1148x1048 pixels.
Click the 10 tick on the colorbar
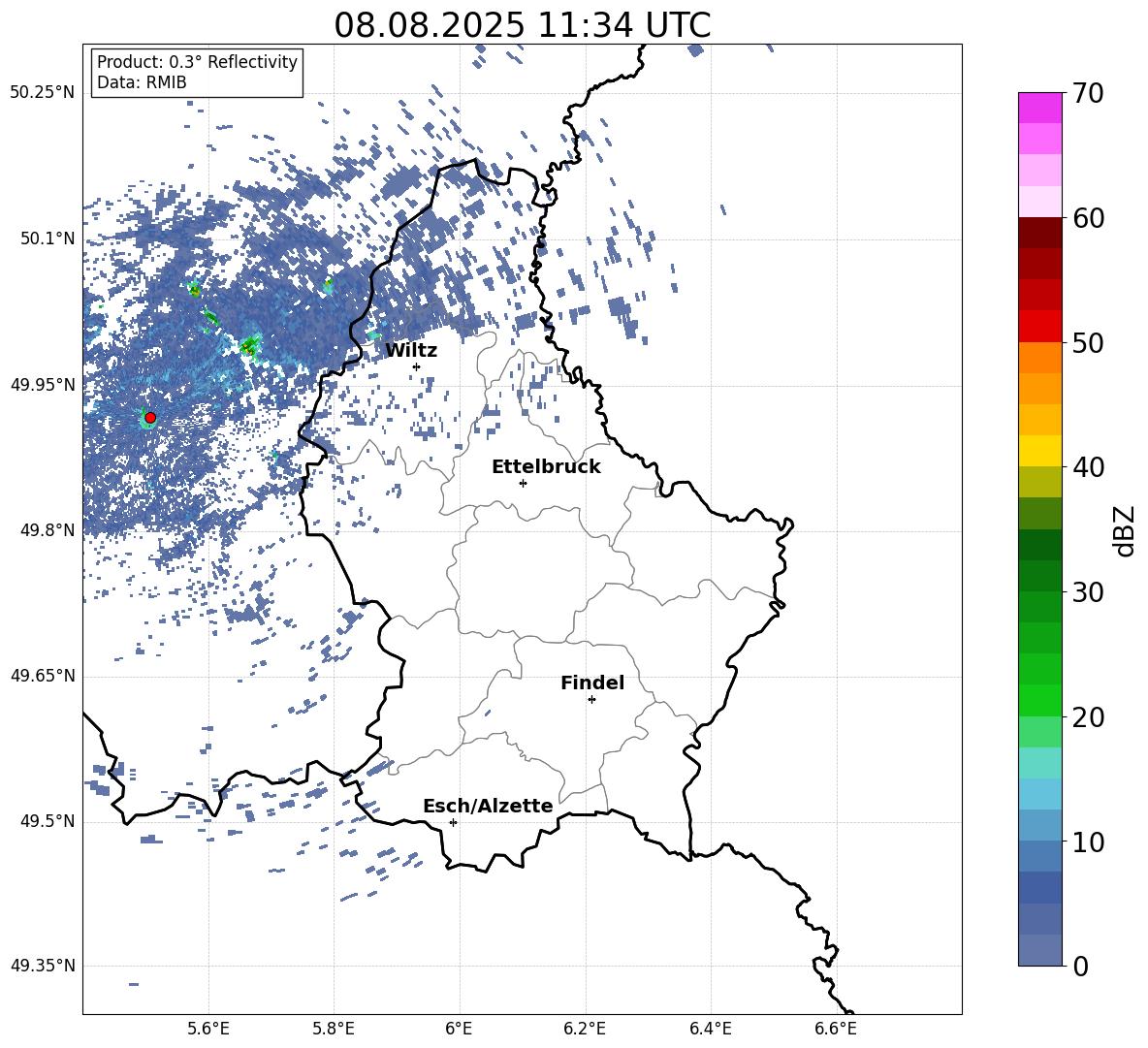pyautogui.click(x=1088, y=842)
